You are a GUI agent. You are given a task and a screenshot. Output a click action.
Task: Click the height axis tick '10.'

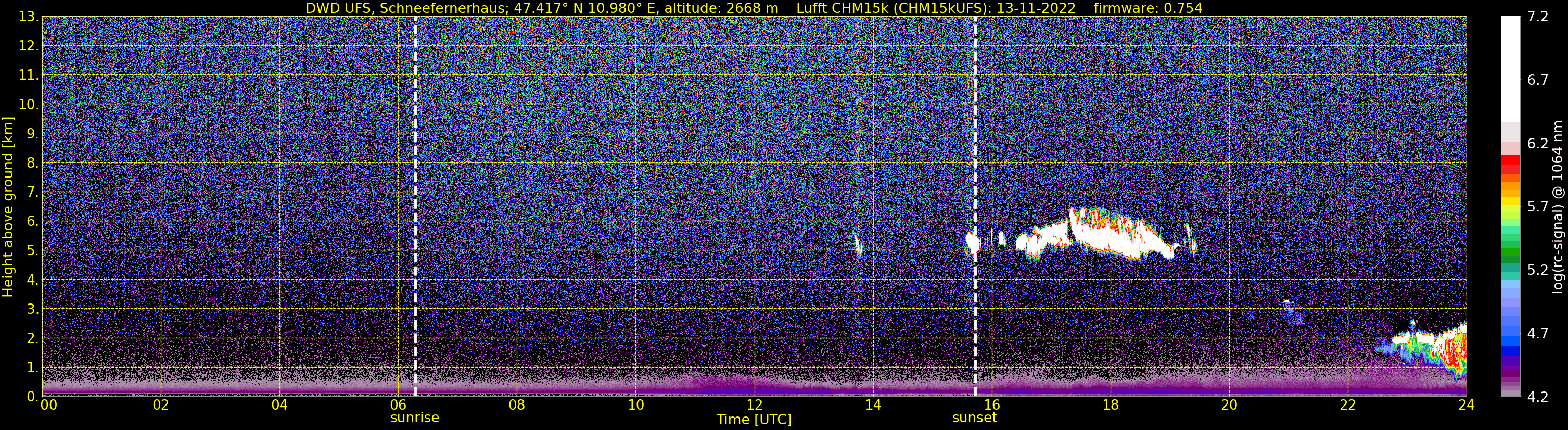[29, 105]
